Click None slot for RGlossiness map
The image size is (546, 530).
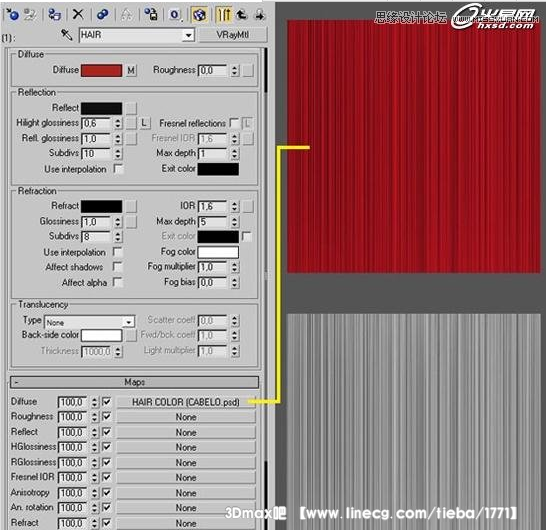point(186,462)
